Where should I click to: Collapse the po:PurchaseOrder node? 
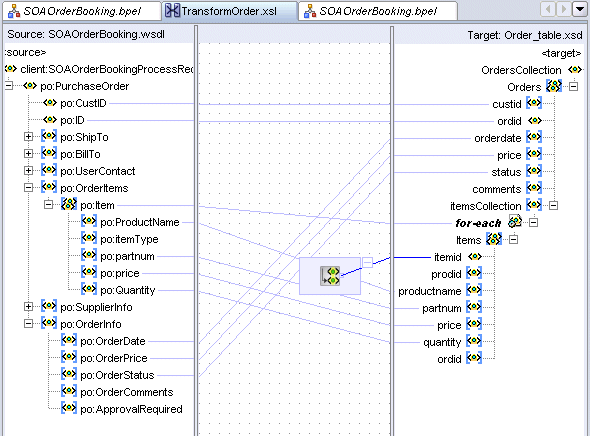[x=9, y=86]
